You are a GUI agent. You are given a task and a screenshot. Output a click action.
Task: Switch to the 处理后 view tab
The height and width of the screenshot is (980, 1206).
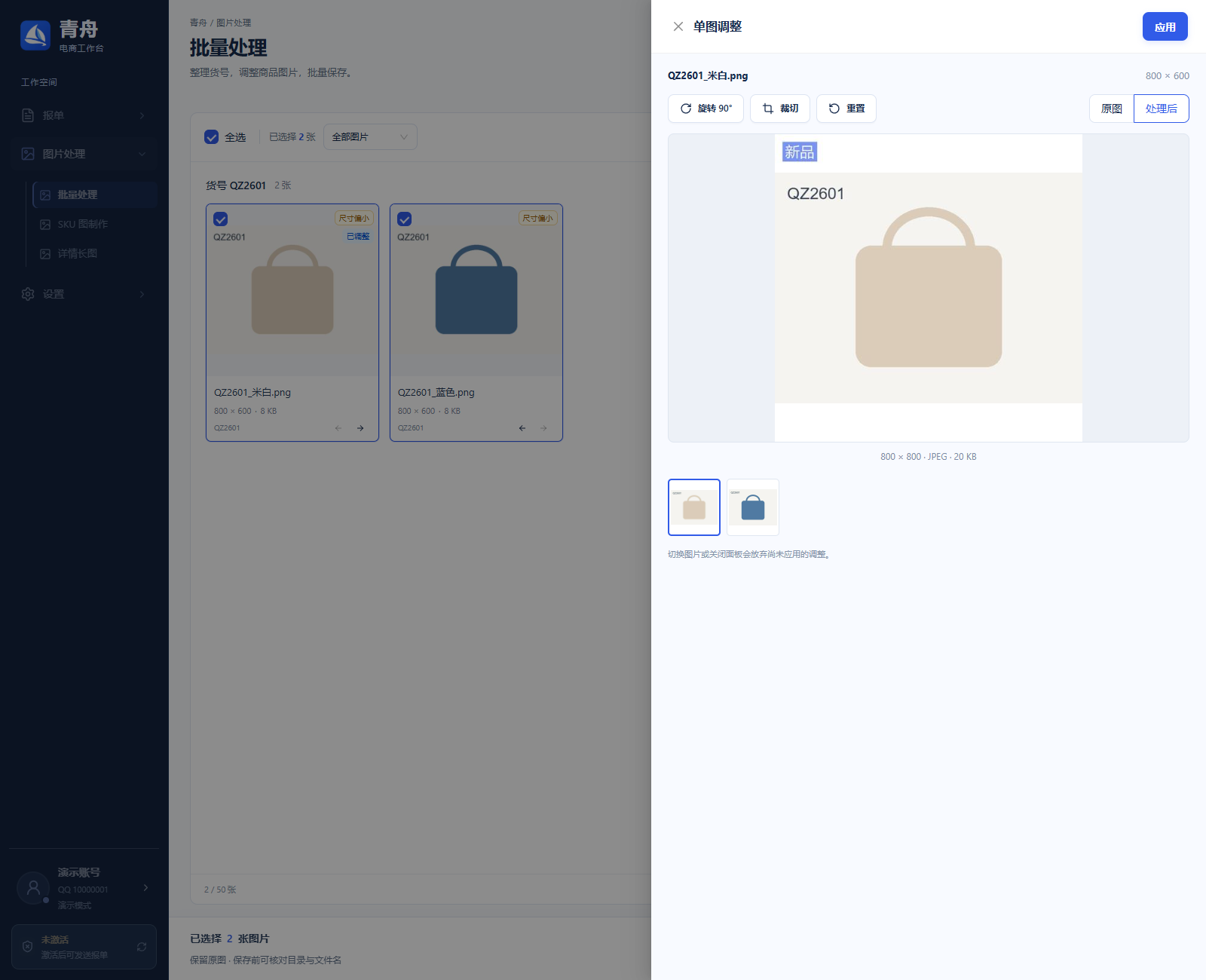point(1162,109)
